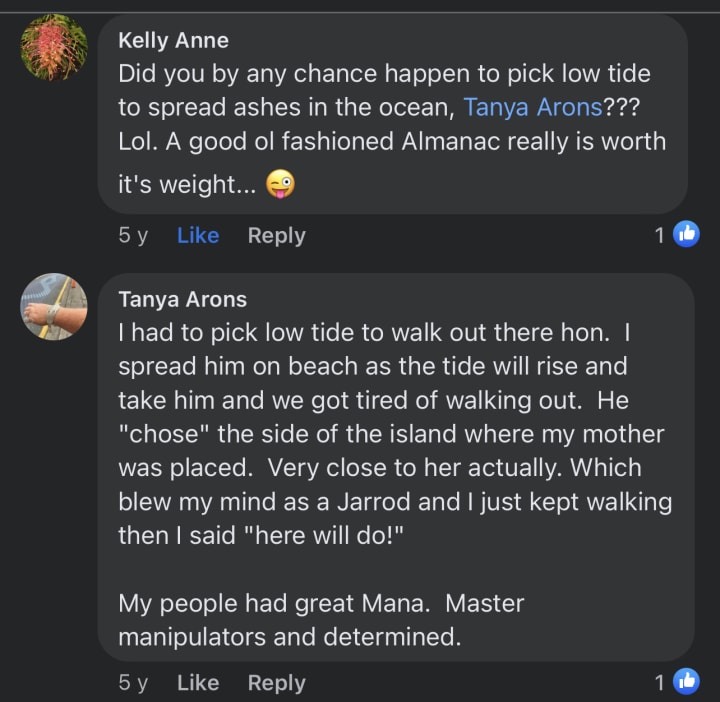Open the blue Tanya Arons mention link
Viewport: 720px width, 702px height.
click(x=530, y=107)
